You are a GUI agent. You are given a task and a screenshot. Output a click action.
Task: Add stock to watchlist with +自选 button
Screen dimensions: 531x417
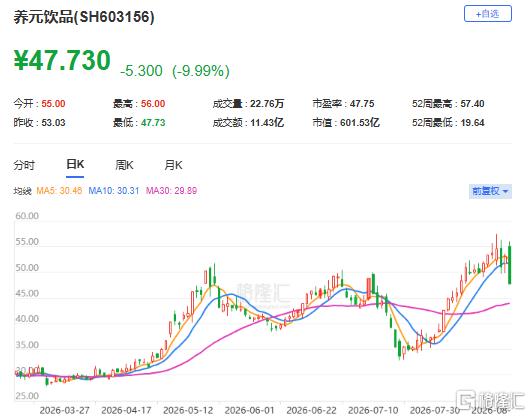coord(488,14)
